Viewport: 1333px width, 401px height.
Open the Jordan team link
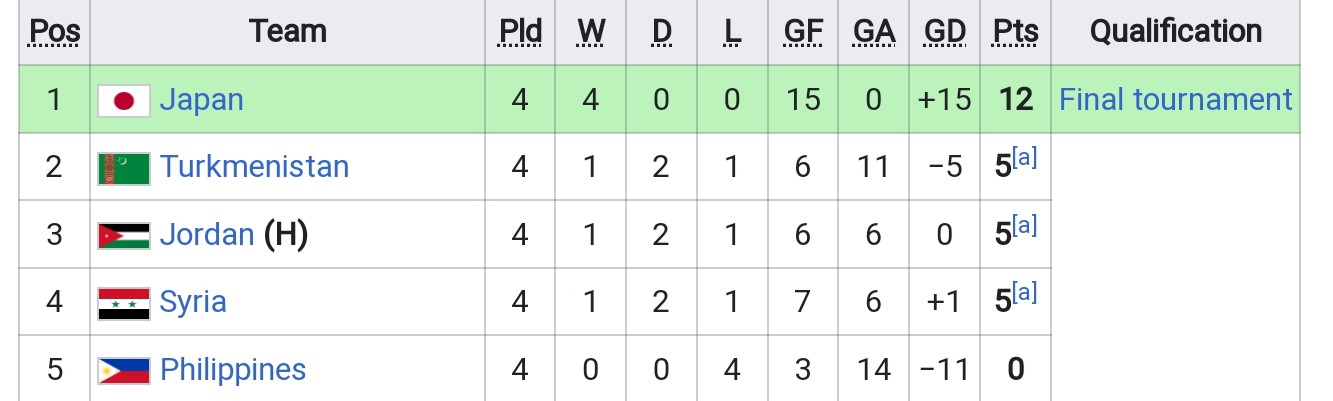207,234
